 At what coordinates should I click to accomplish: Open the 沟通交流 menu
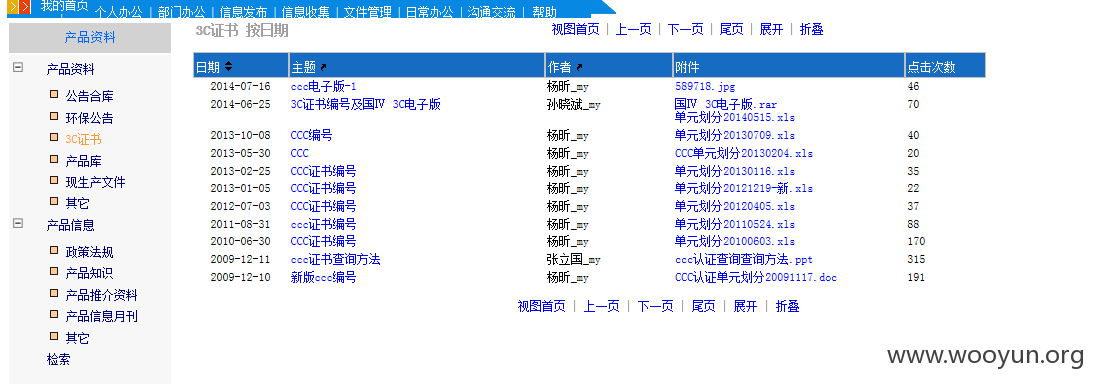tap(491, 12)
